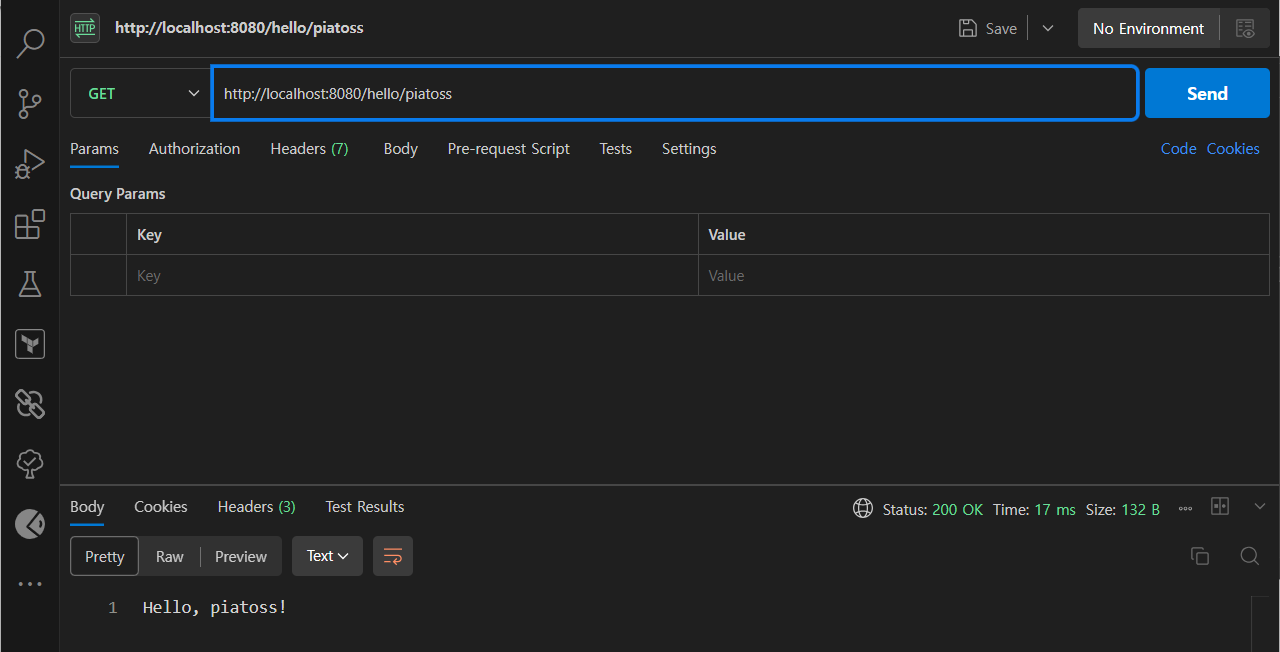Viewport: 1280px width, 652px height.
Task: Open the Terraform icon in the sidebar
Action: tap(30, 344)
